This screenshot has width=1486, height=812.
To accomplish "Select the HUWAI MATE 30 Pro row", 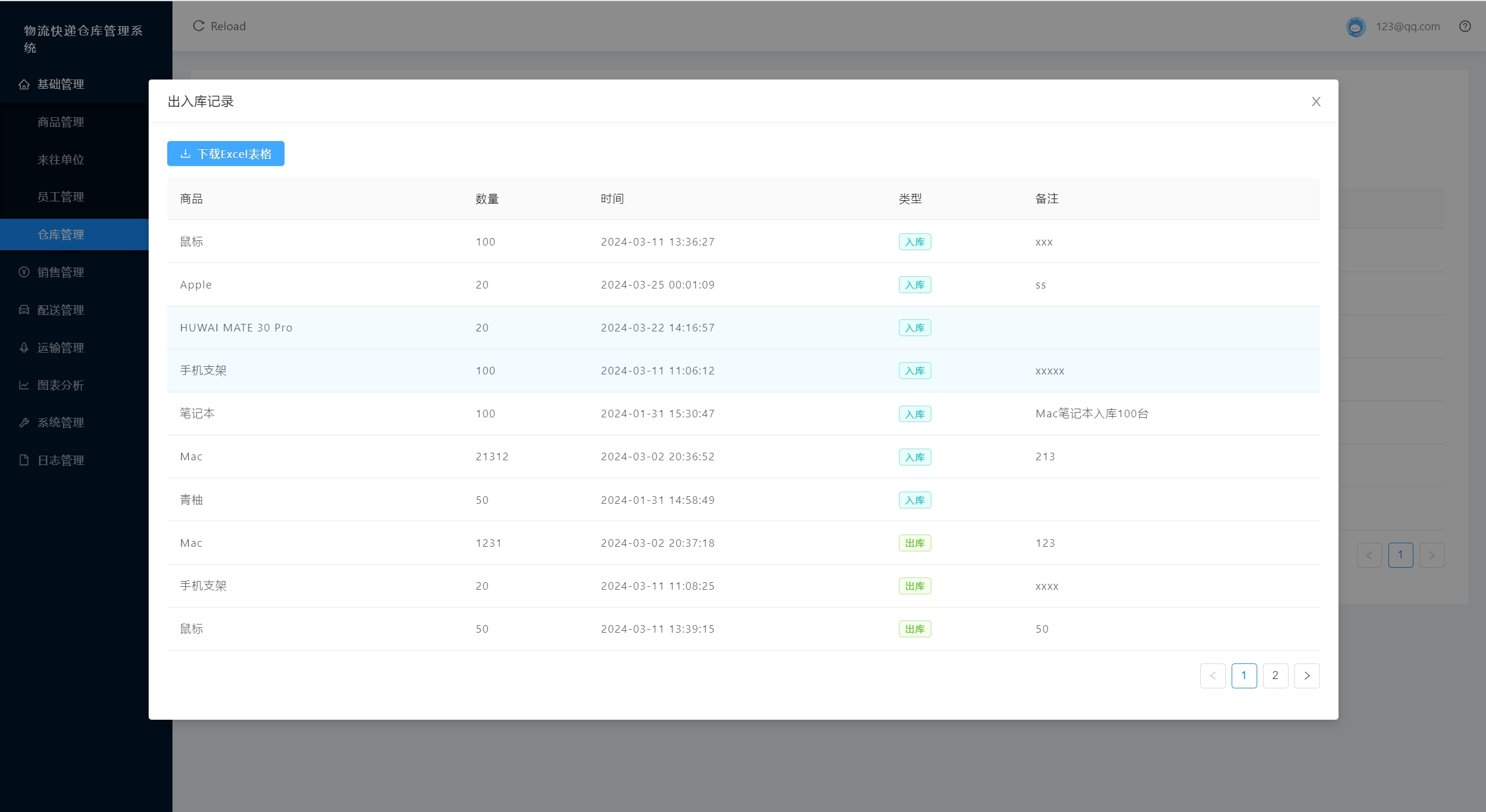I will coord(236,328).
